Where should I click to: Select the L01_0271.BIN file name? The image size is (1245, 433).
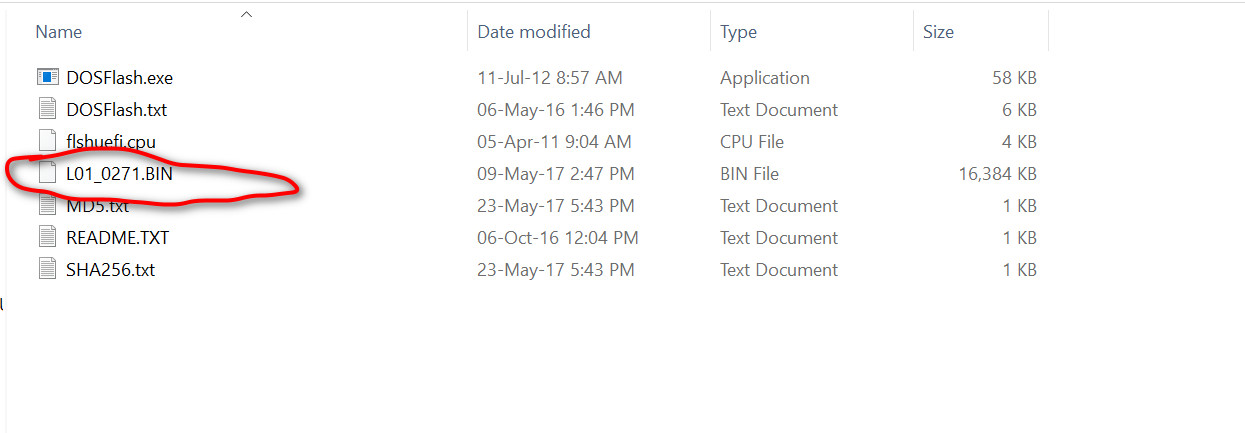(119, 174)
